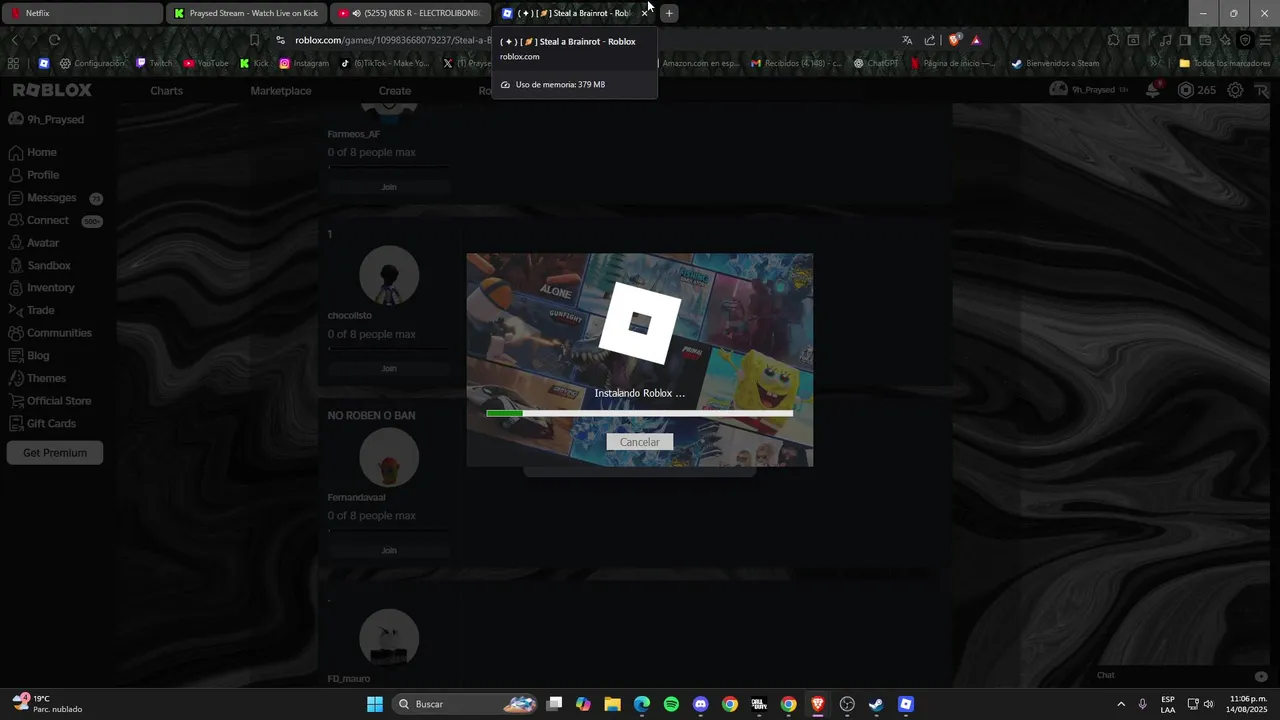
Task: Click the chocolisto avatar thumbnail
Action: point(389,275)
